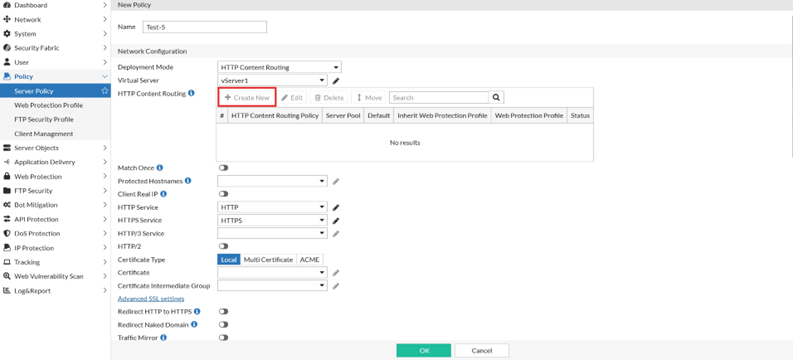Viewport: 793px width, 360px height.
Task: Open the Certificate dropdown
Action: pos(273,273)
